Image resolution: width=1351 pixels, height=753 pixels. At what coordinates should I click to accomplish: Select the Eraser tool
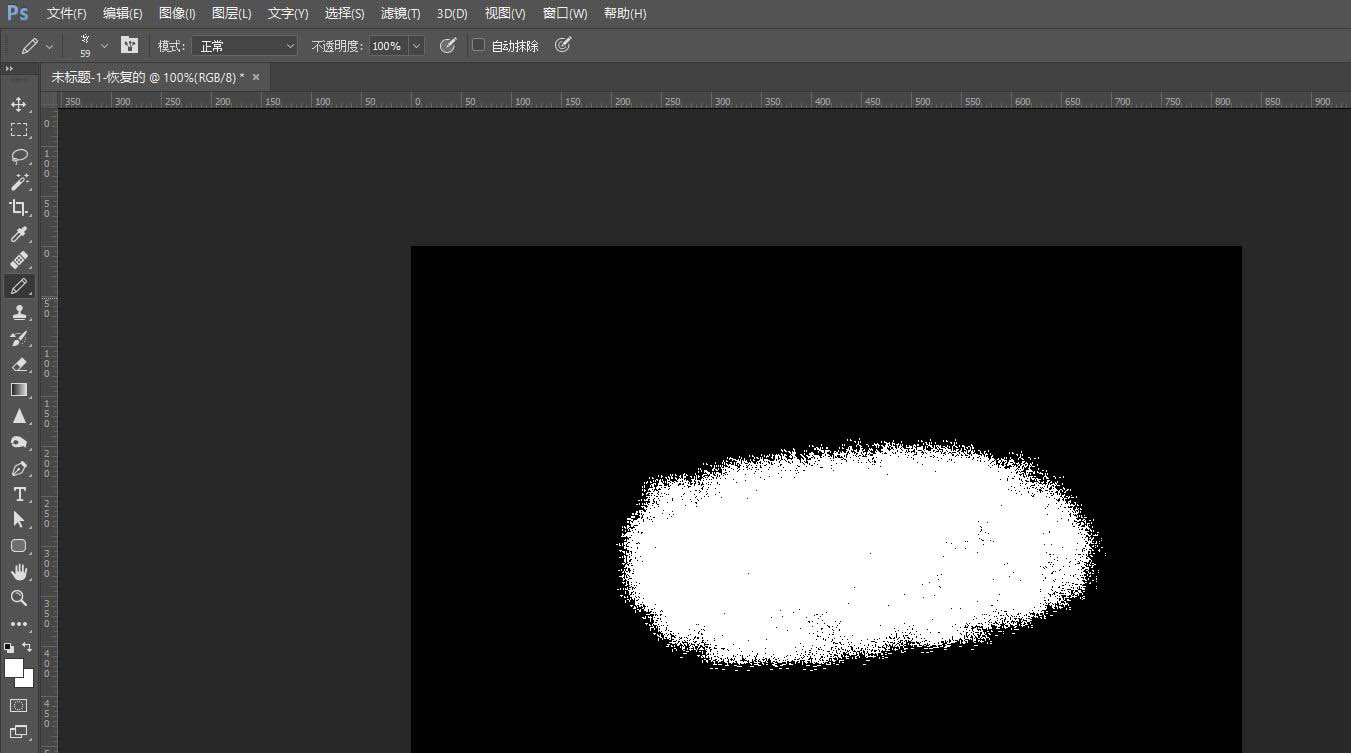coord(19,364)
